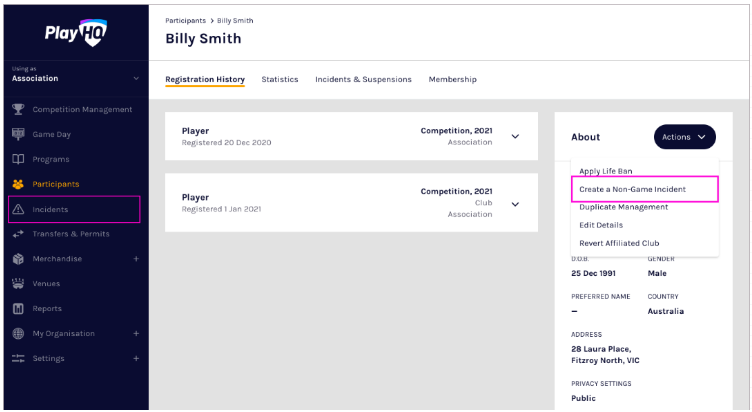Screen dimensions: 752x412
Task: Expand Player registered 20 Dec 2020 row
Action: 516,136
